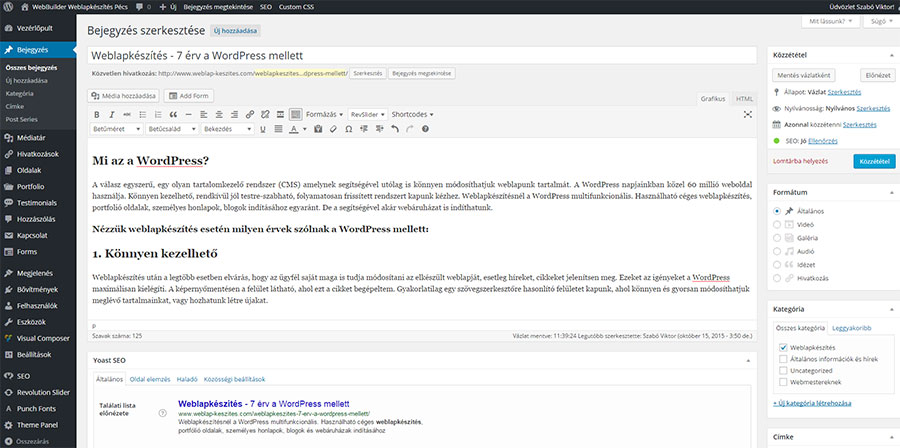Switch to the HTML editor tab
Viewport: 900px width, 448px height.
click(x=744, y=99)
